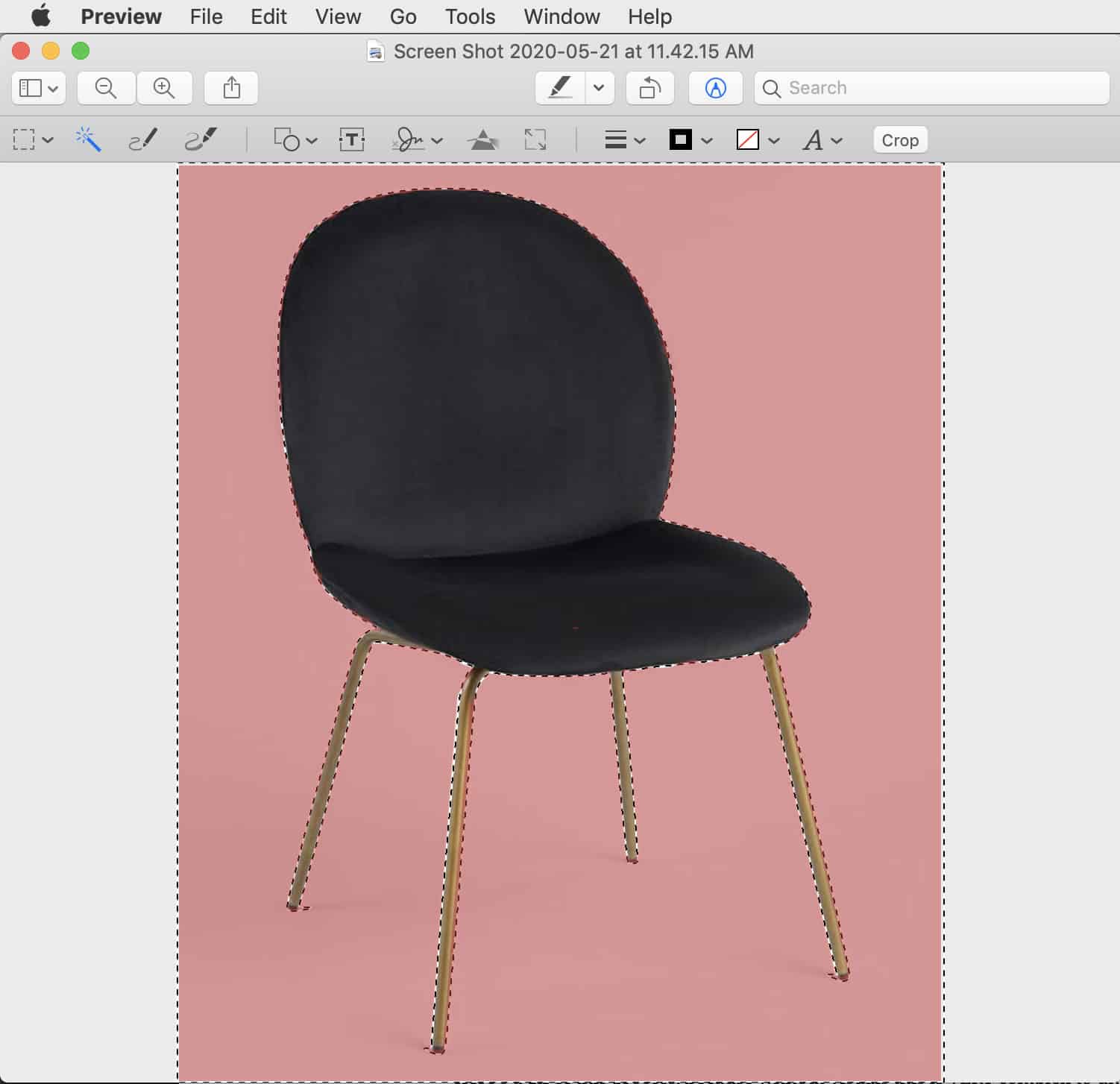Close the Preview window
The image size is (1120, 1084).
[x=21, y=51]
